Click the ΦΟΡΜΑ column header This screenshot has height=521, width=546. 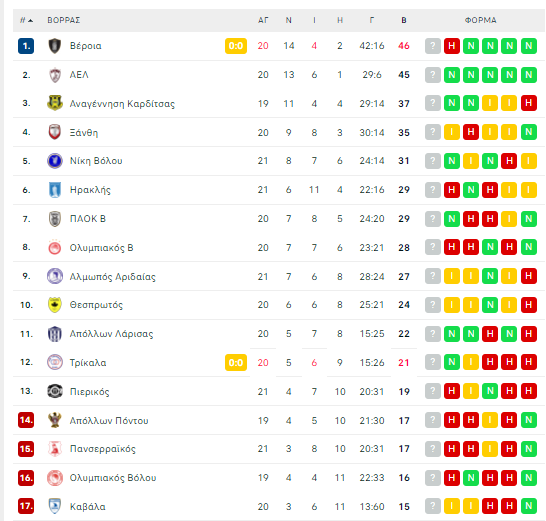[481, 21]
